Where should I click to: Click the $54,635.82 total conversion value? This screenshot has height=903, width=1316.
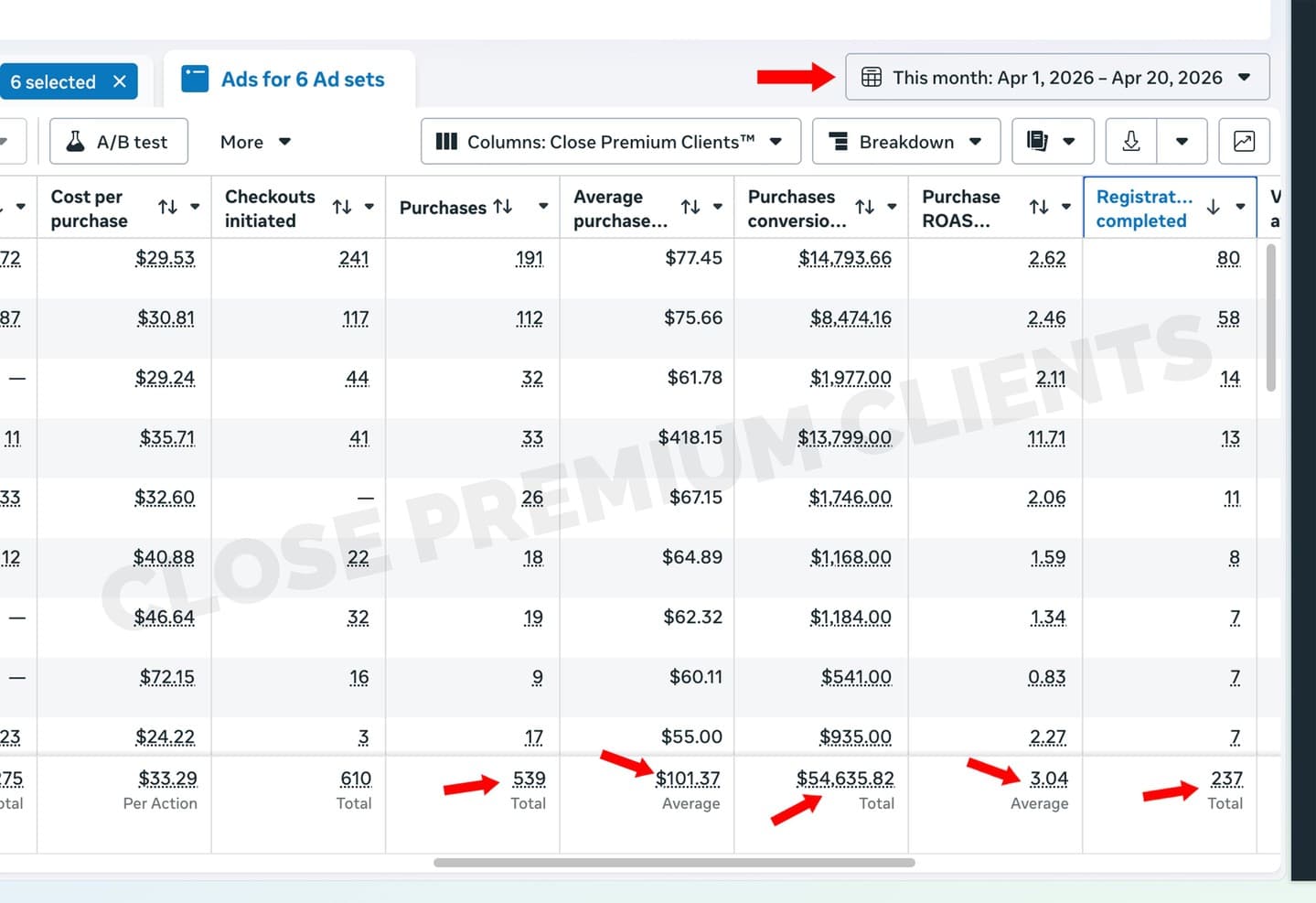click(x=845, y=779)
